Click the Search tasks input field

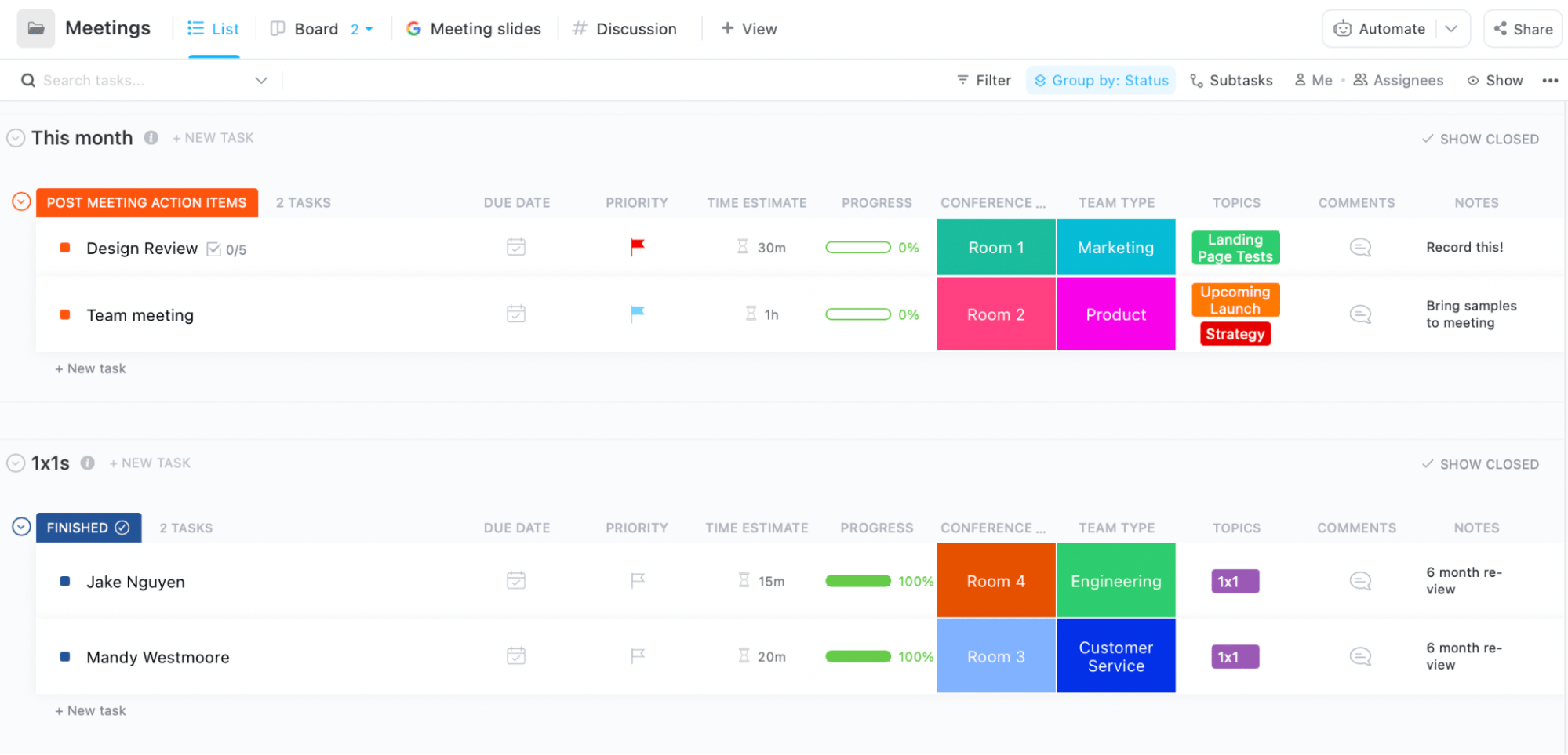coord(141,81)
